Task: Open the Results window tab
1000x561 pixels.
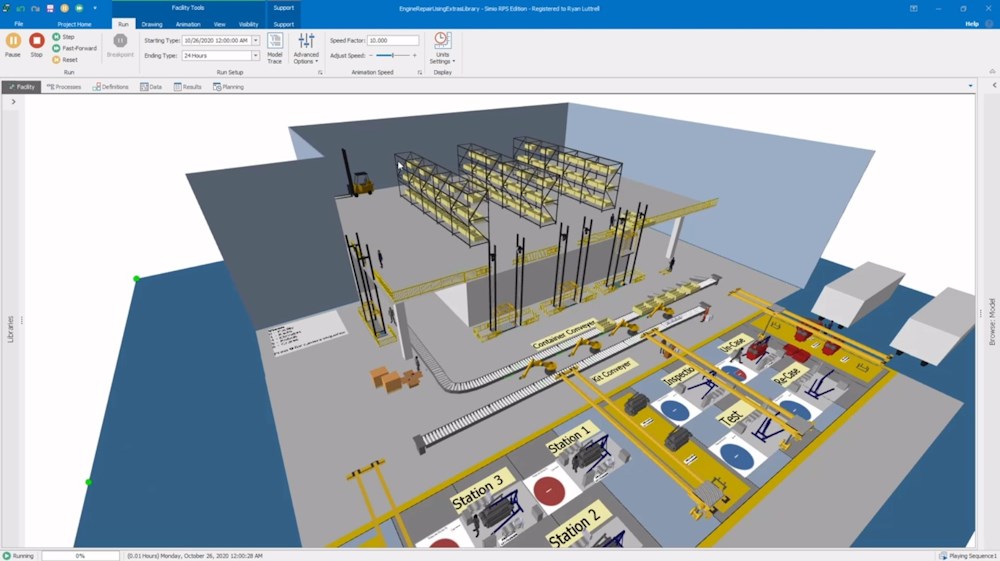Action: (187, 87)
